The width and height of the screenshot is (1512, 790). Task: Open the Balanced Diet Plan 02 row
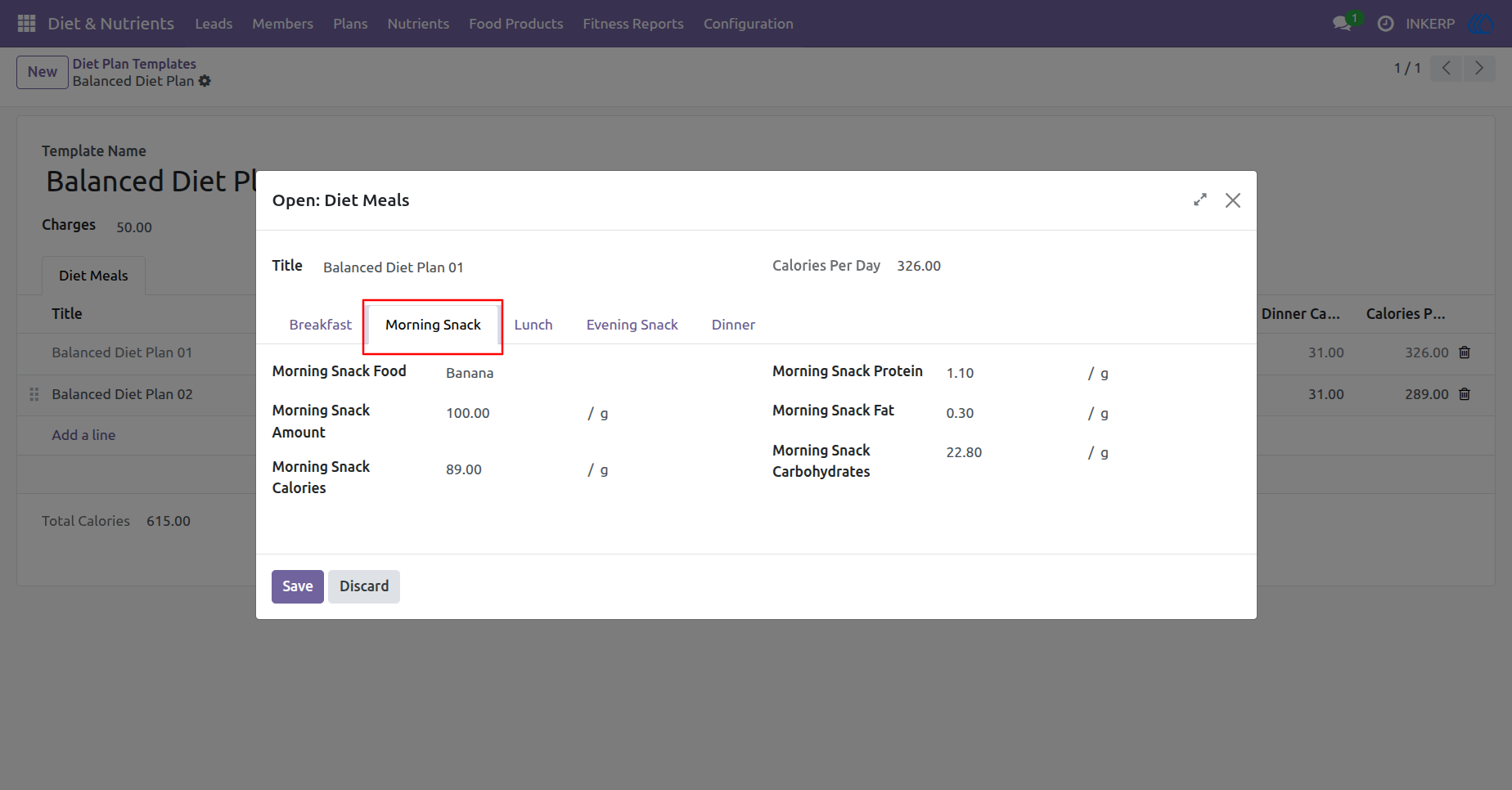(122, 394)
